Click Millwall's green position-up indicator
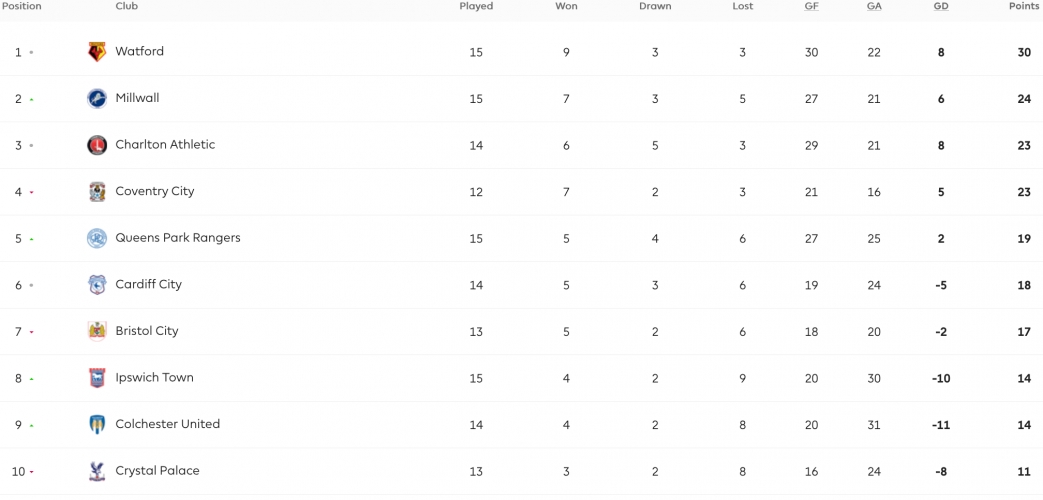Image resolution: width=1043 pixels, height=500 pixels. pyautogui.click(x=31, y=100)
